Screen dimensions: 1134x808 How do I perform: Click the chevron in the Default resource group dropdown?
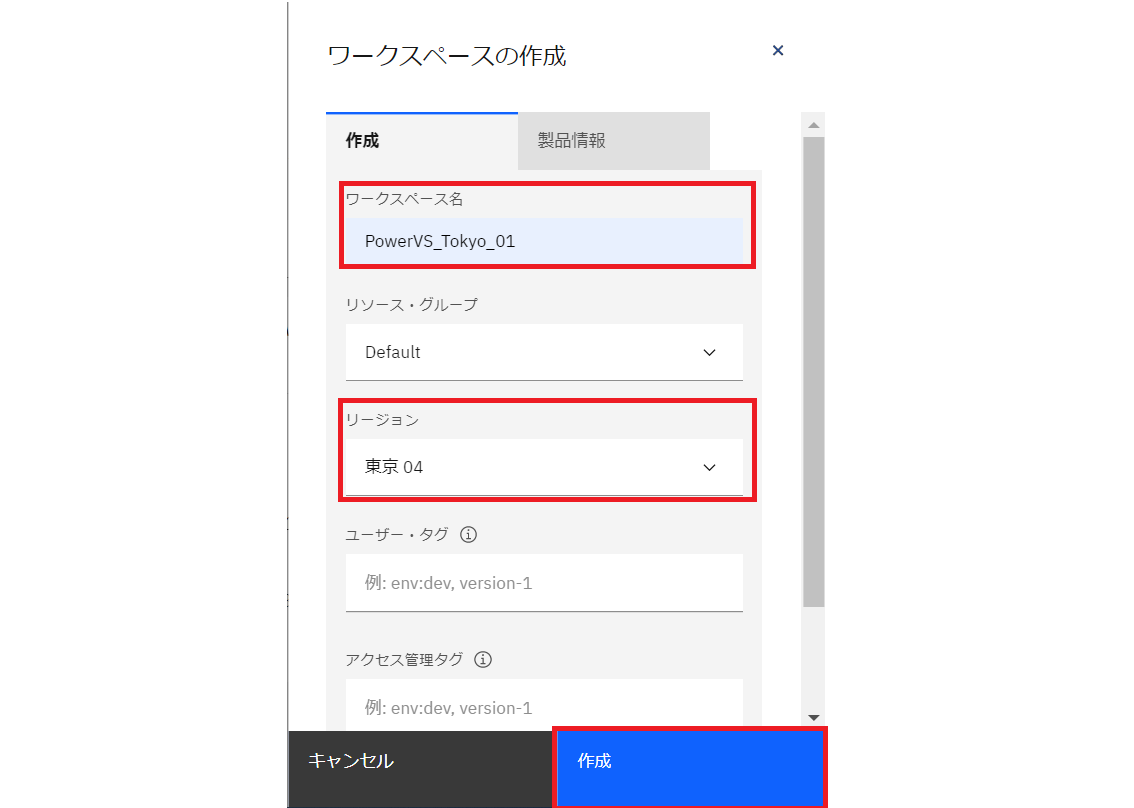coord(709,352)
